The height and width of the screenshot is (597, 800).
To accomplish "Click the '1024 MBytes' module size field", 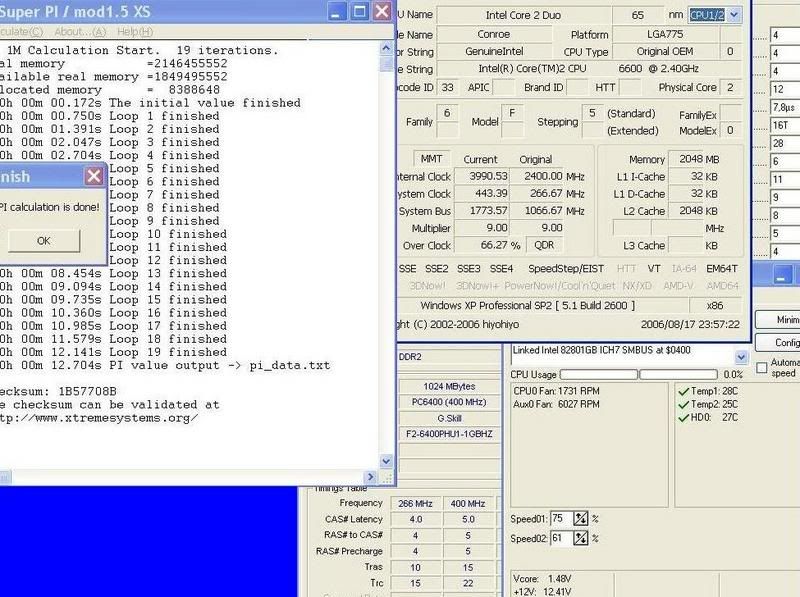I will tap(449, 386).
